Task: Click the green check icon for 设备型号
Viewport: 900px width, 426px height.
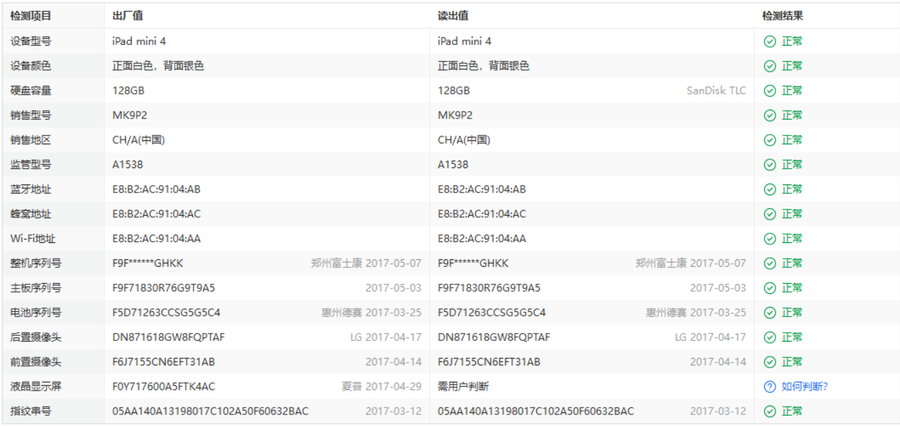Action: click(769, 41)
